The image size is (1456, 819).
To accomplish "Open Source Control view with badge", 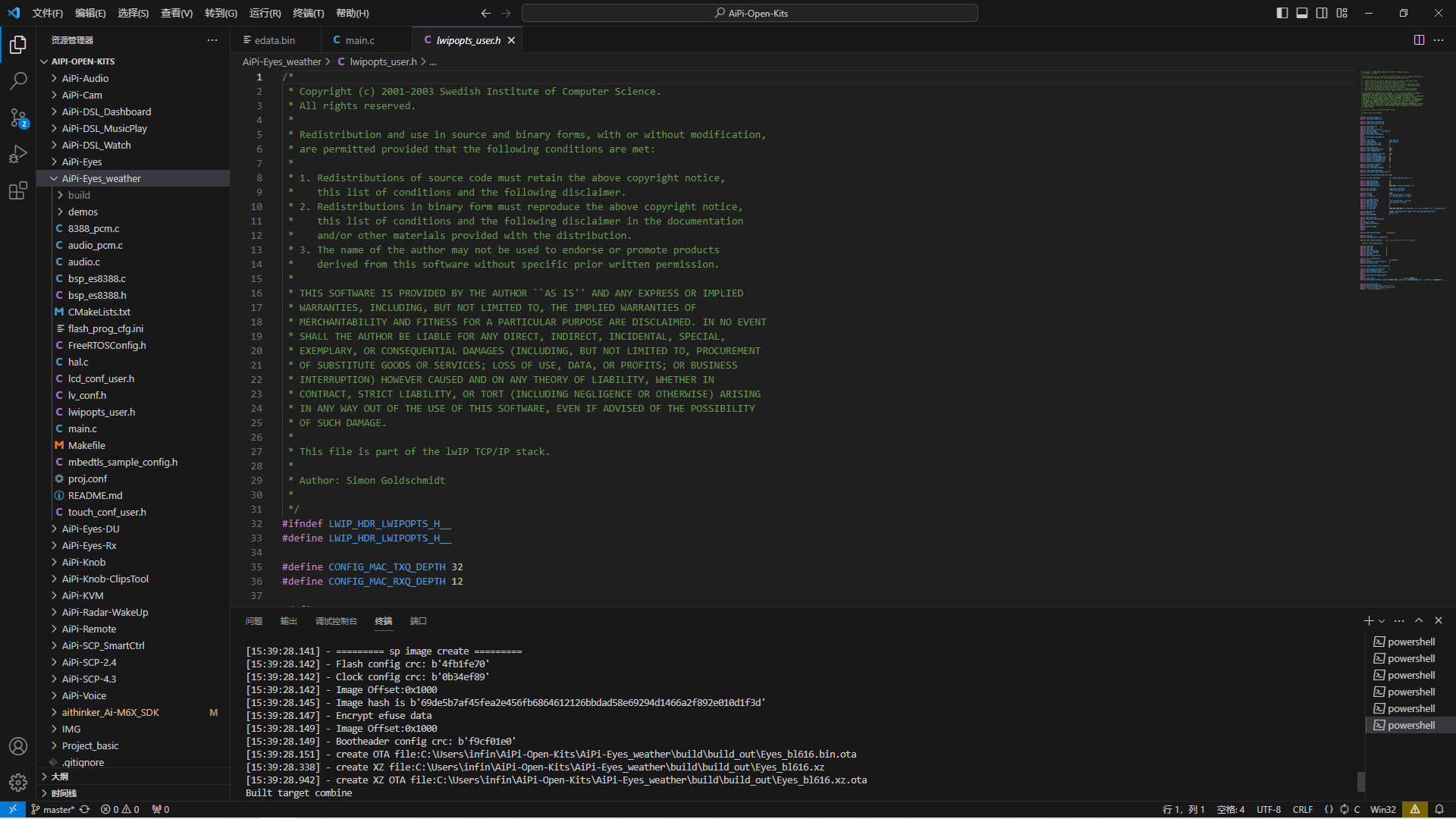I will (18, 118).
